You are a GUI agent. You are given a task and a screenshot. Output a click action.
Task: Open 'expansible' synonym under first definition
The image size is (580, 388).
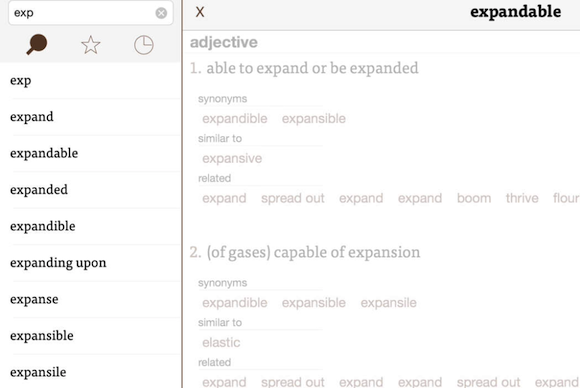314,118
